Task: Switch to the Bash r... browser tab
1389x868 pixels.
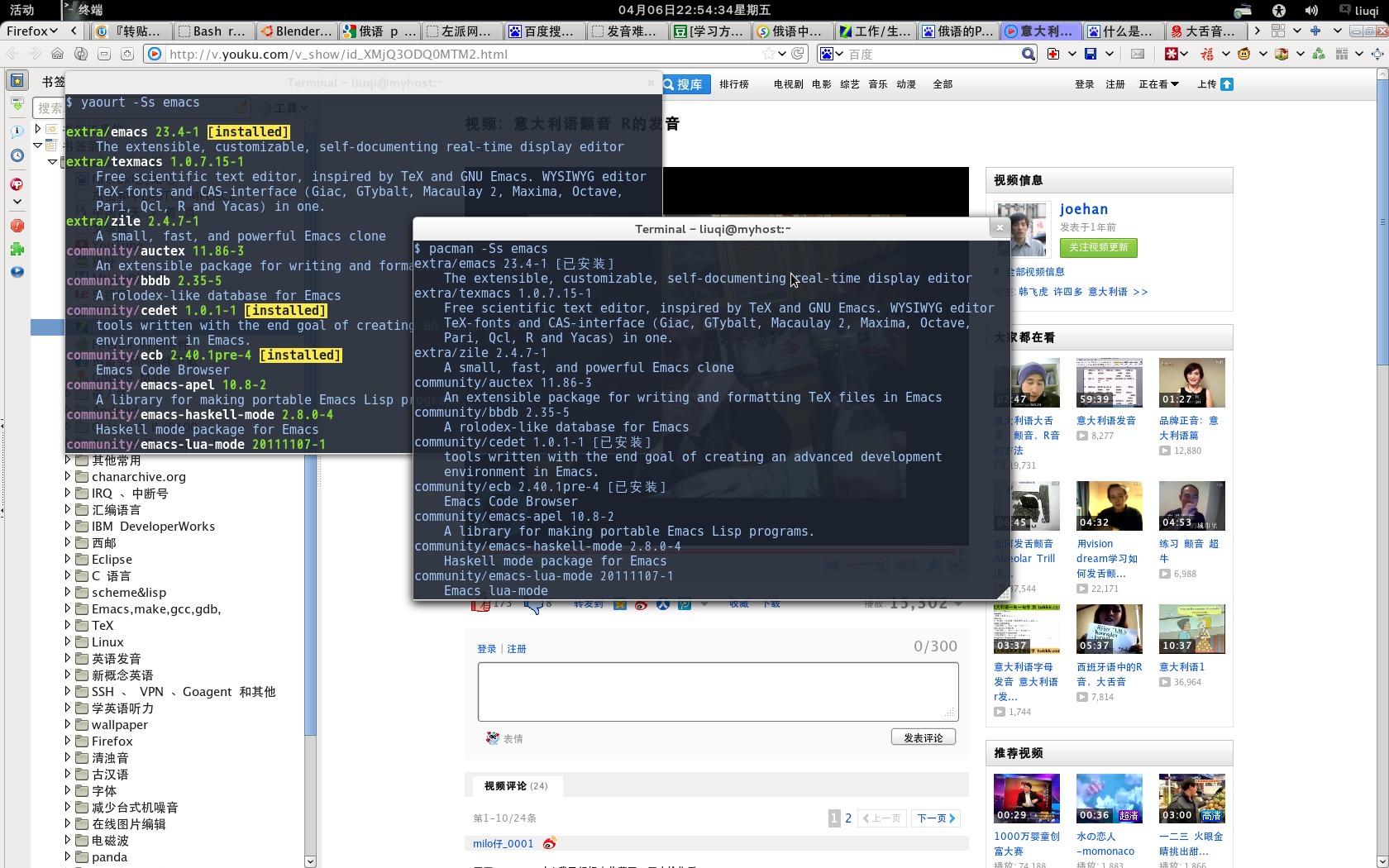Action: (x=213, y=31)
